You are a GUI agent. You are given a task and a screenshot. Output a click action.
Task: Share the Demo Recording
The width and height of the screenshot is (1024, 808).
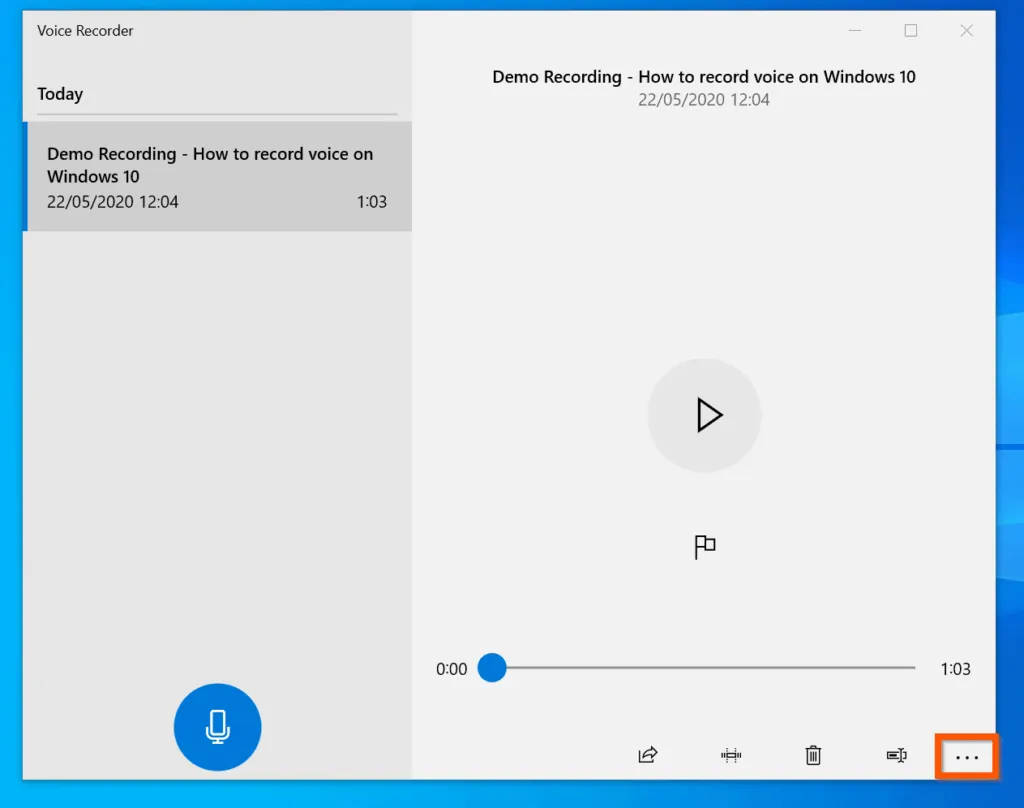tap(647, 756)
